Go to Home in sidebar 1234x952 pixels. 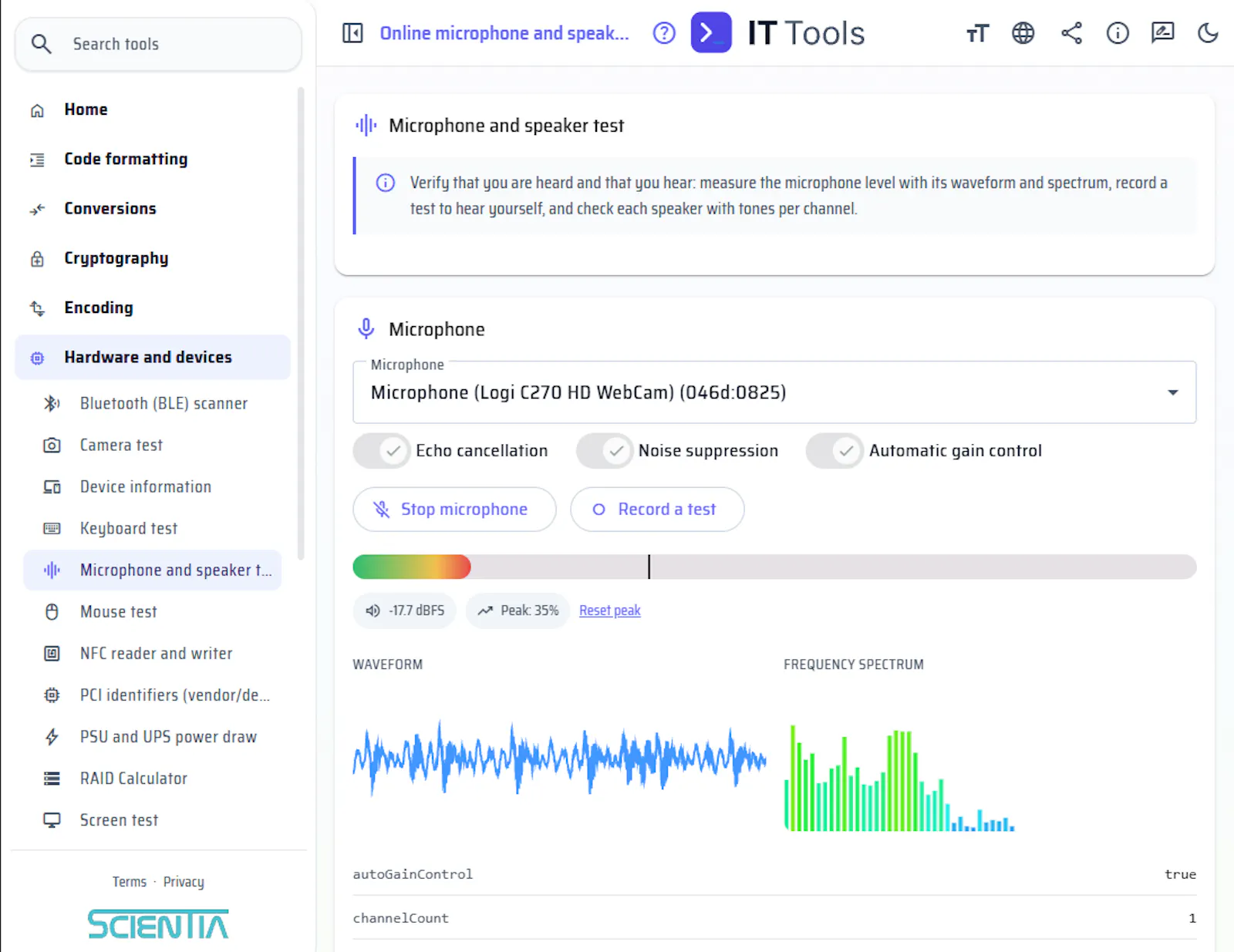153,109
